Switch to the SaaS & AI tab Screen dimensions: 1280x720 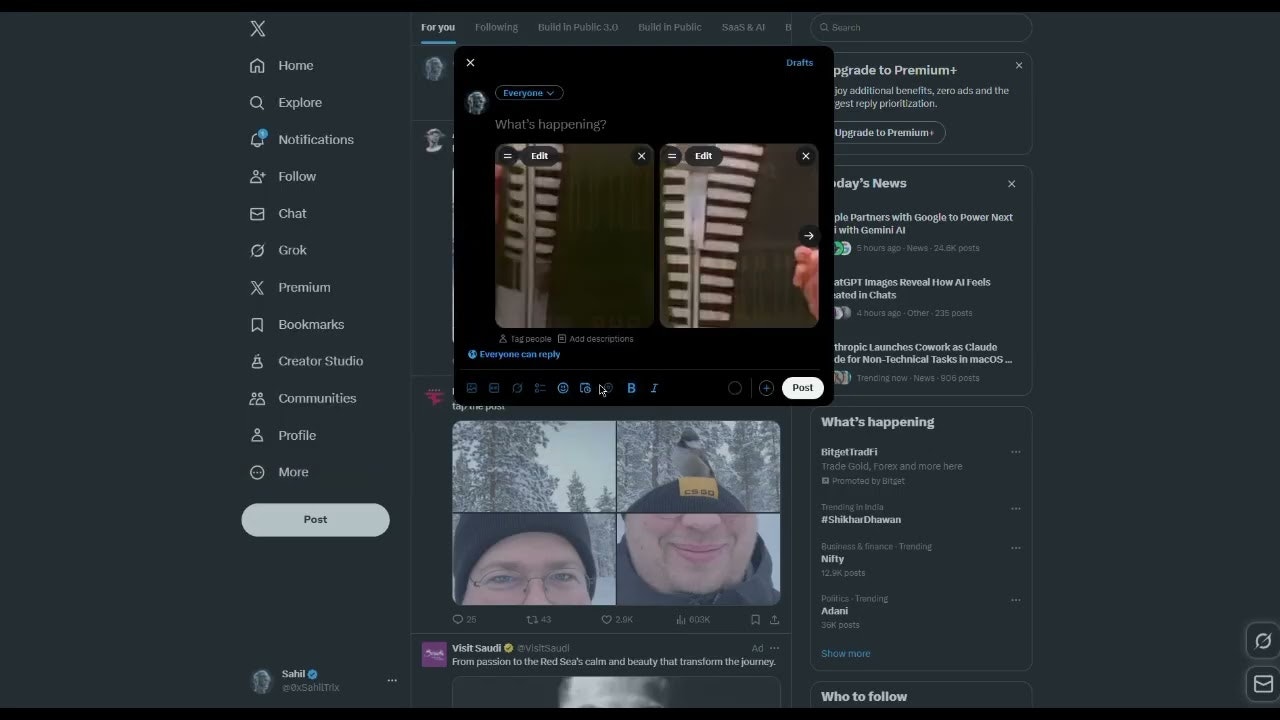pyautogui.click(x=743, y=27)
